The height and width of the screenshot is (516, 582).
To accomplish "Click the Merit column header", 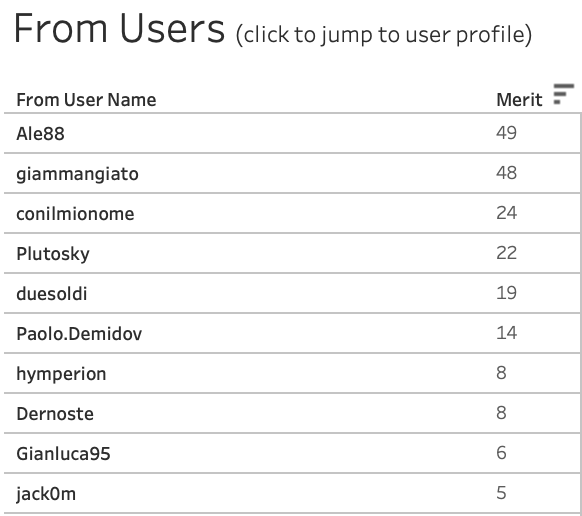I will tap(519, 99).
